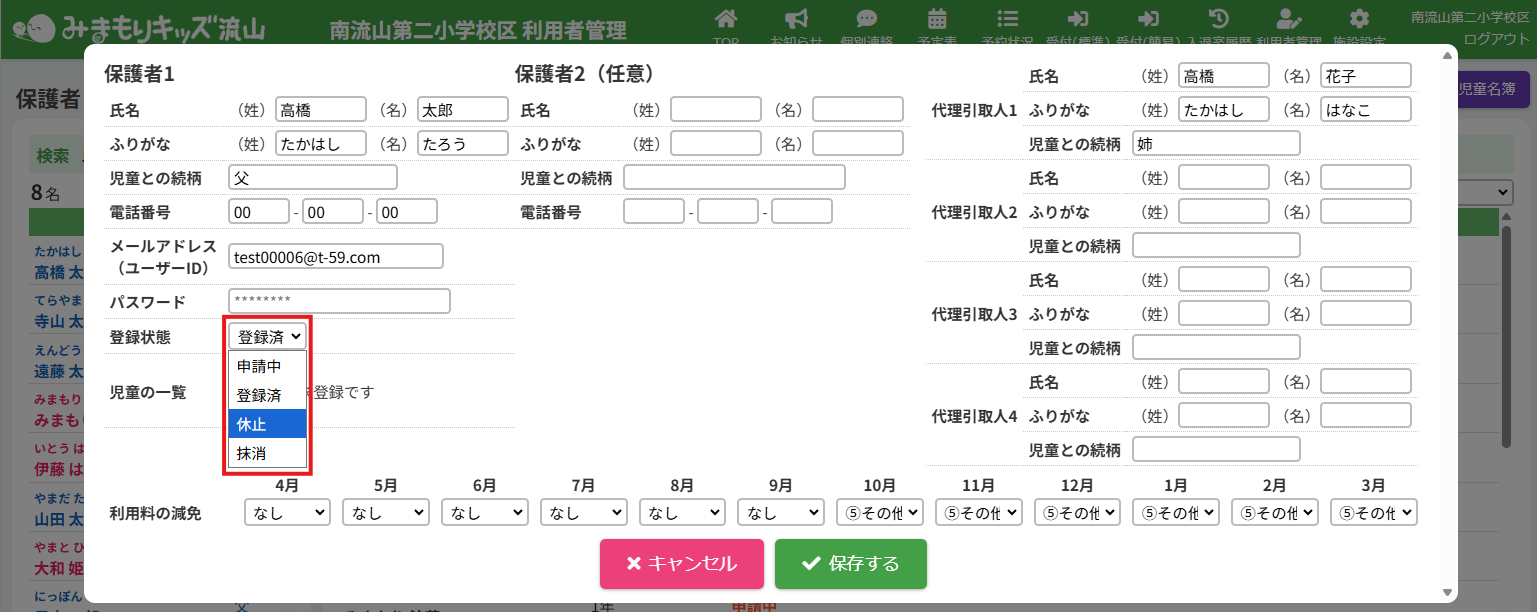1537x612 pixels.
Task: Pick 申請中 from status options
Action: click(267, 366)
